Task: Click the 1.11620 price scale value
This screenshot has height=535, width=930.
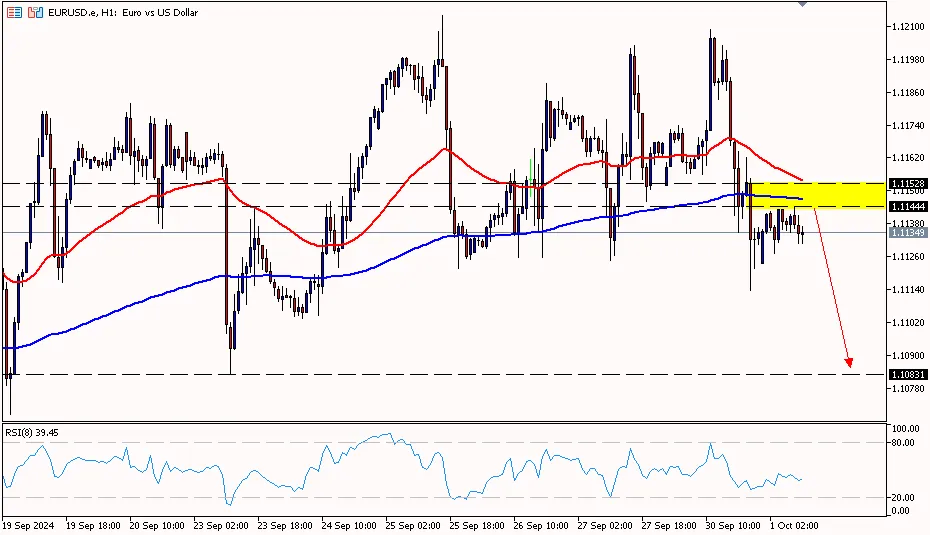Action: point(908,158)
